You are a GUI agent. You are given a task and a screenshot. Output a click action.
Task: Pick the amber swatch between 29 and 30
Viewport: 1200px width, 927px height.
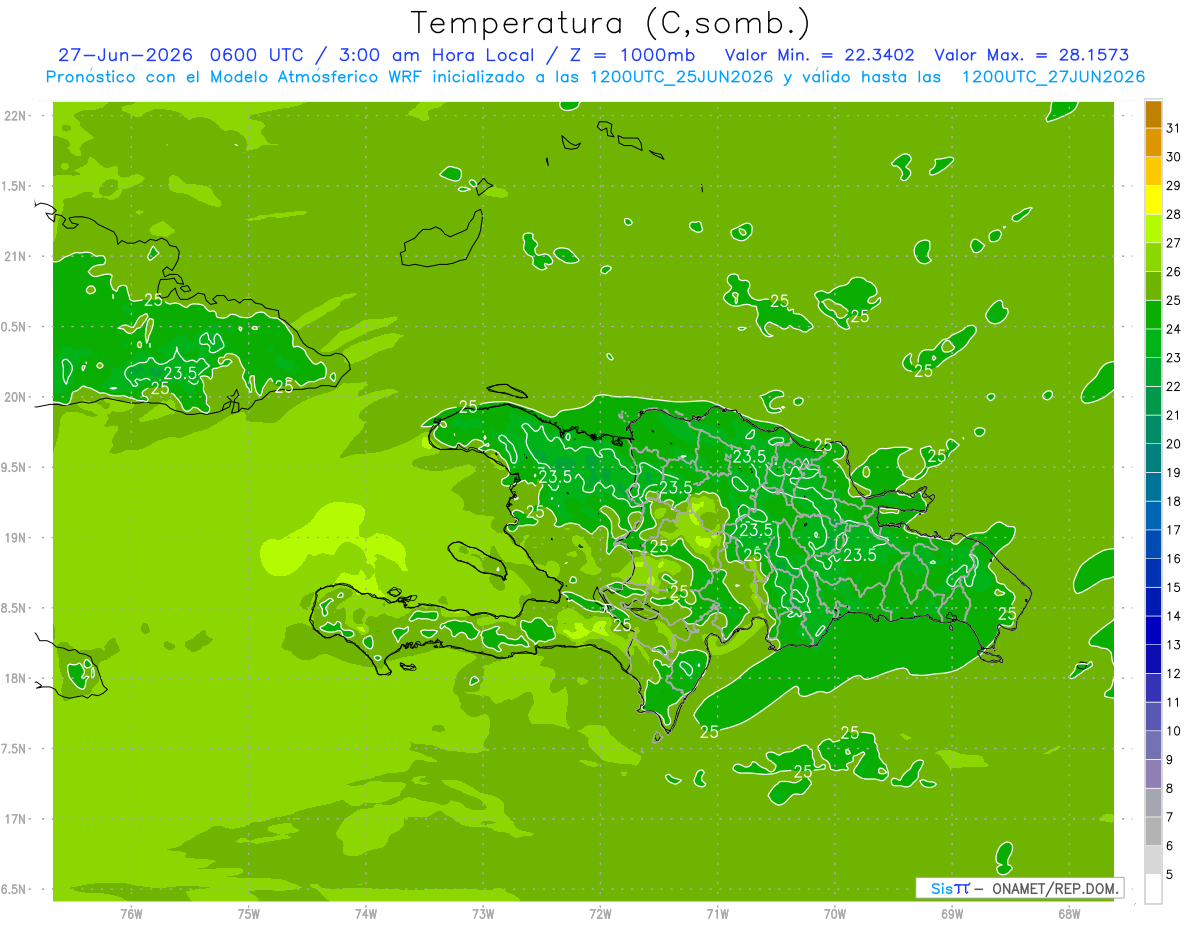coord(1153,172)
